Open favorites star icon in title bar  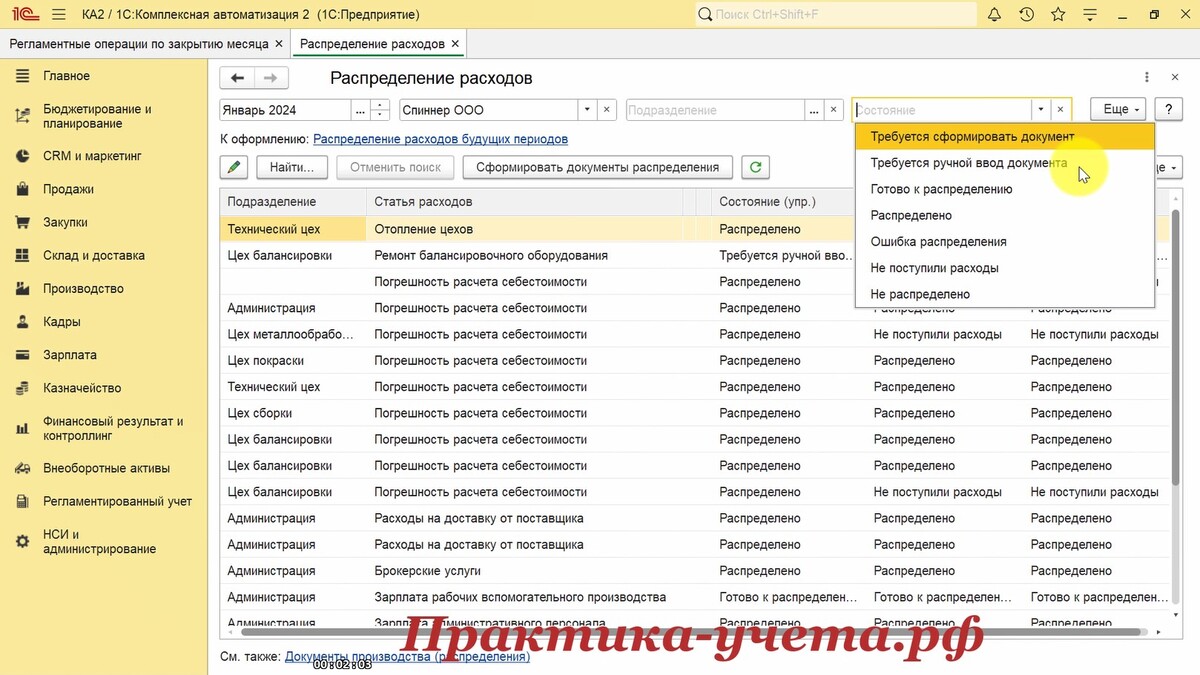1058,15
